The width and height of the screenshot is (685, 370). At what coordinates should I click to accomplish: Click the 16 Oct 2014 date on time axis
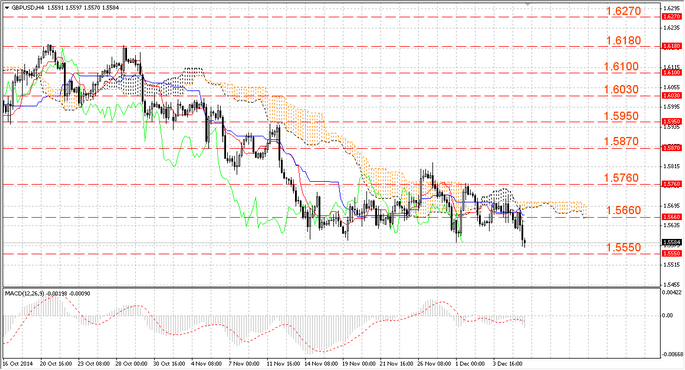pos(18,363)
